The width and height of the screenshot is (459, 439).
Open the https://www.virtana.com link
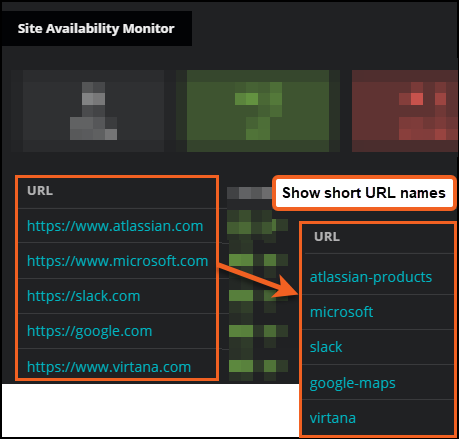click(x=109, y=367)
